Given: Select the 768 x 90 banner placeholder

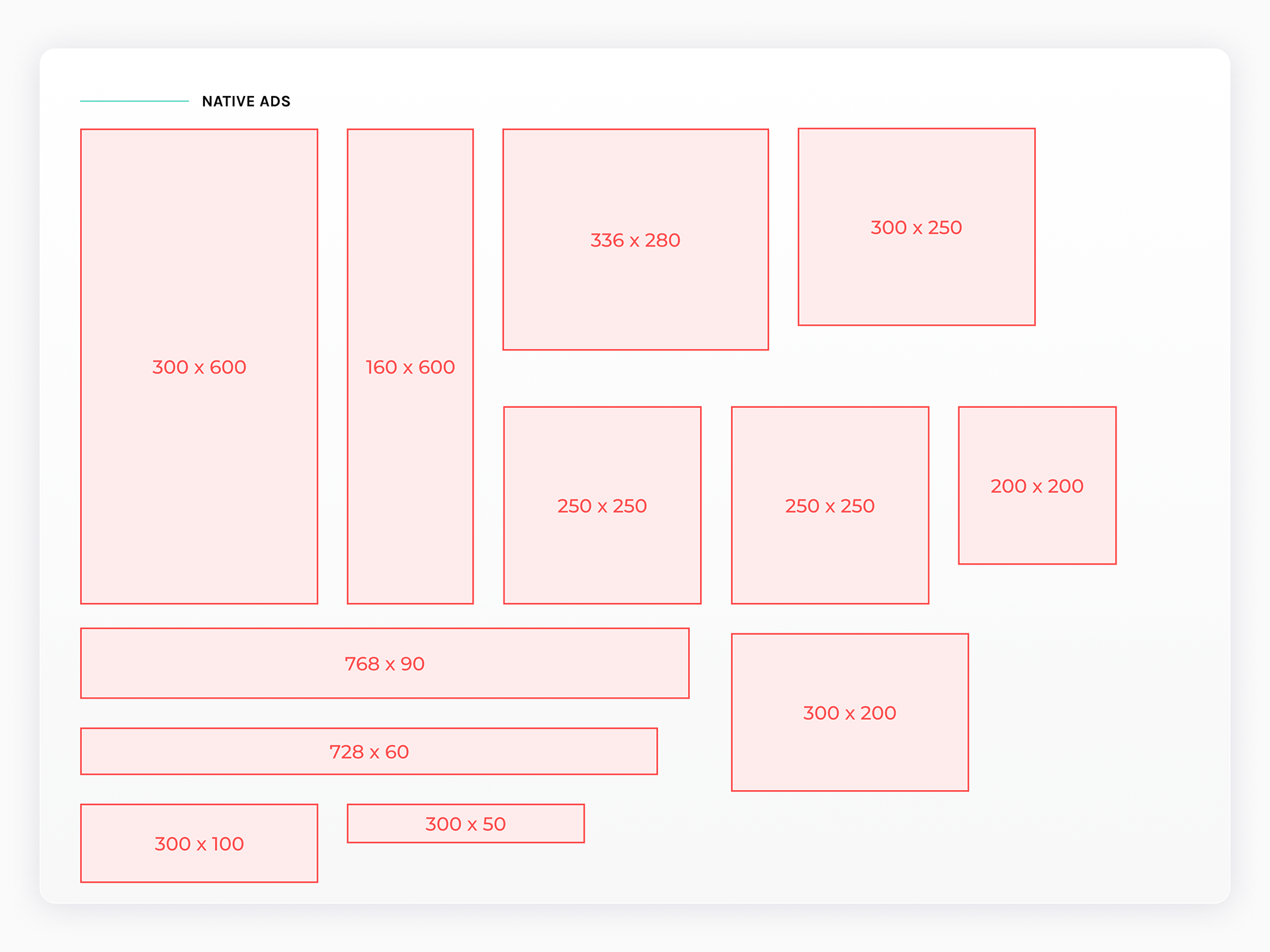Looking at the screenshot, I should pos(385,663).
